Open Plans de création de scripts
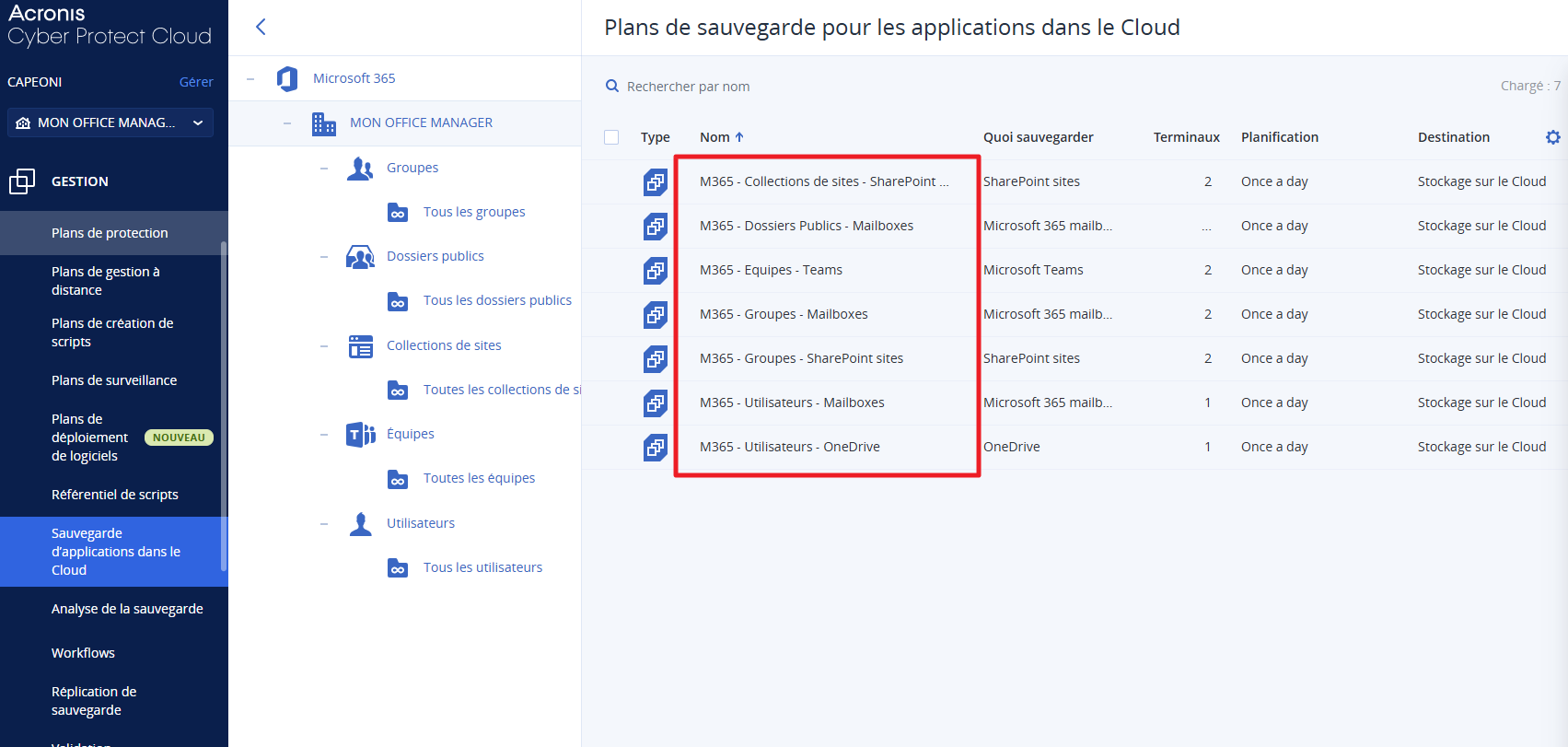 pyautogui.click(x=110, y=333)
